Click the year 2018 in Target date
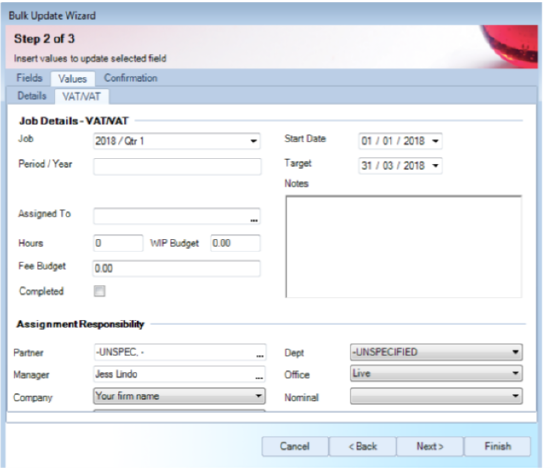This screenshot has width=550, height=468. [414, 166]
